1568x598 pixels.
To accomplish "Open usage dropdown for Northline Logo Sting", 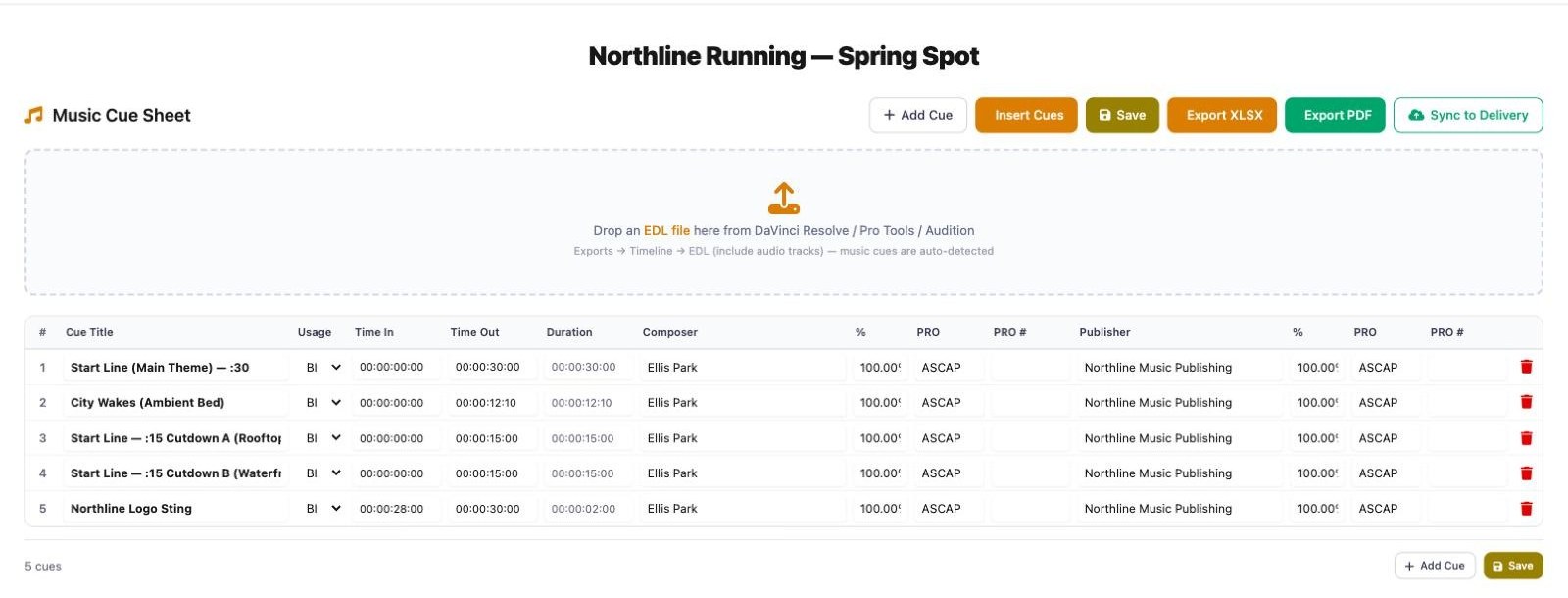I will [x=322, y=509].
